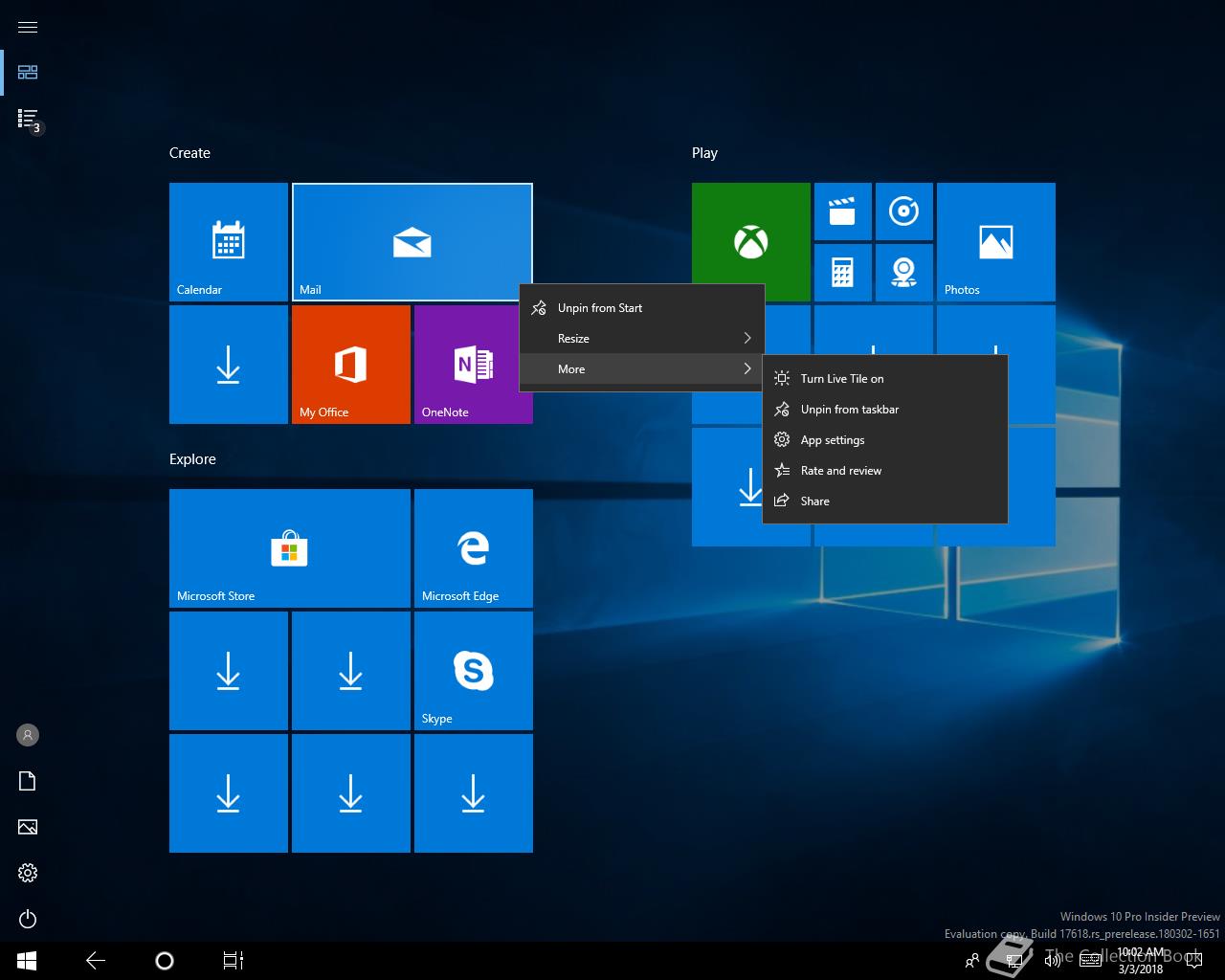Image resolution: width=1225 pixels, height=980 pixels.
Task: Open Settings via the gear icon
Action: coord(28,873)
